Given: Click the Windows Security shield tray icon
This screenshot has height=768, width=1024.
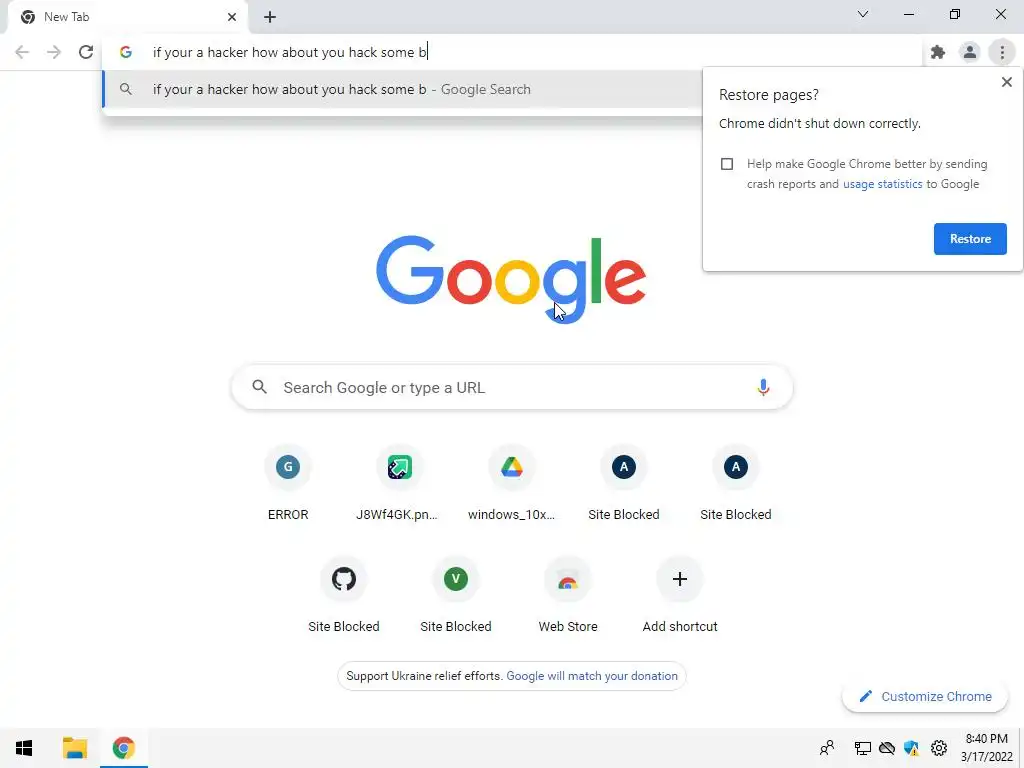Looking at the screenshot, I should [x=912, y=748].
